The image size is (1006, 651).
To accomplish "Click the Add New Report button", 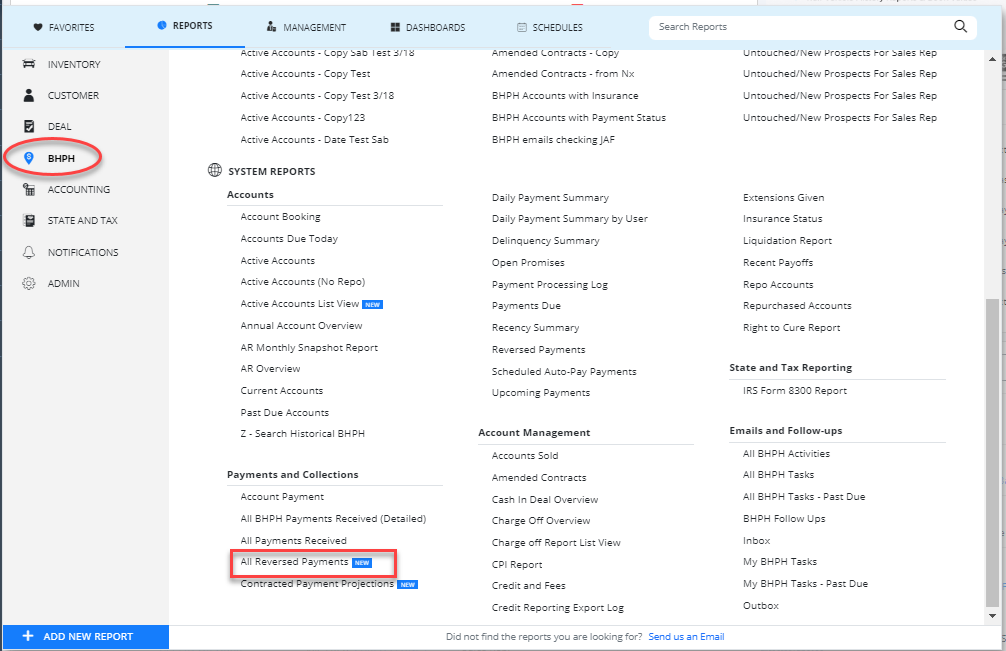I will click(86, 637).
